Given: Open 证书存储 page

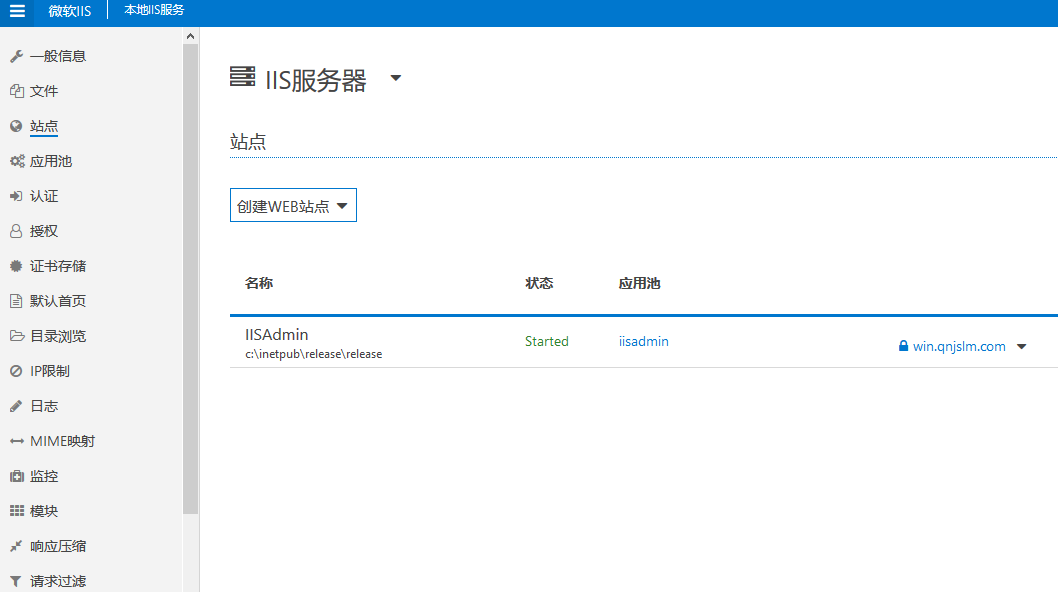Looking at the screenshot, I should pos(58,266).
